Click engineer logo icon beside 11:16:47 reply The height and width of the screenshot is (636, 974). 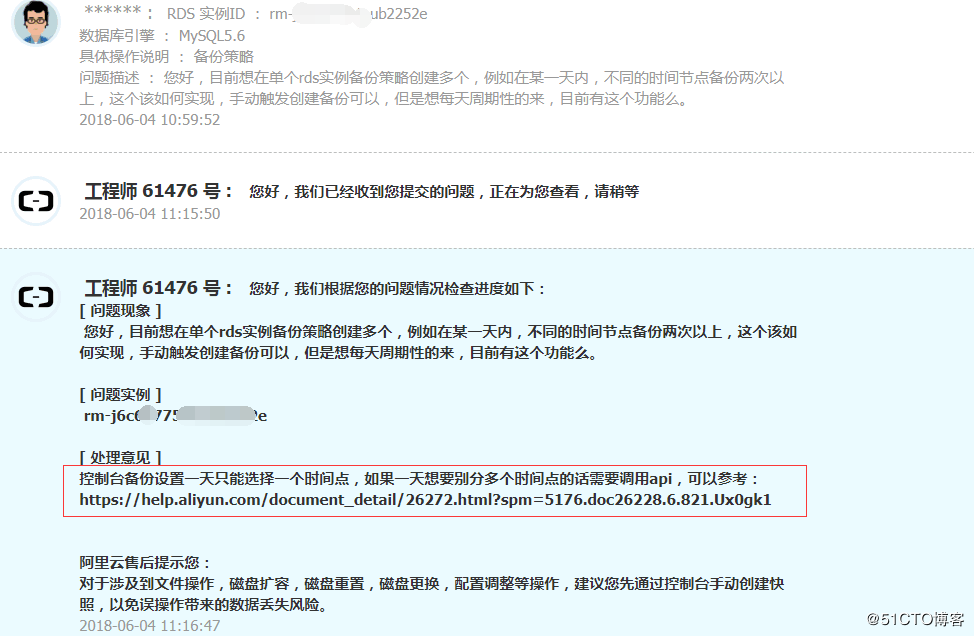[36, 297]
